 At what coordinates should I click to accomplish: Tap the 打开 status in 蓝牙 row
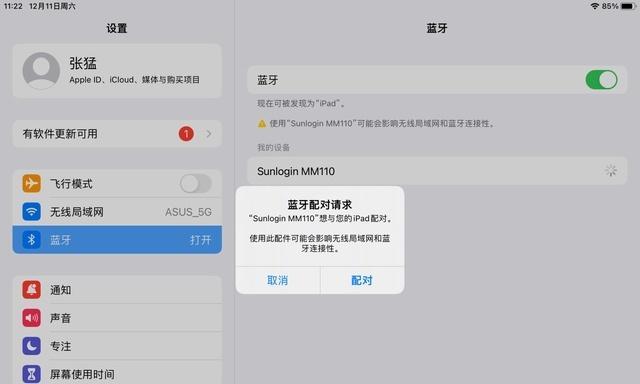[201, 240]
